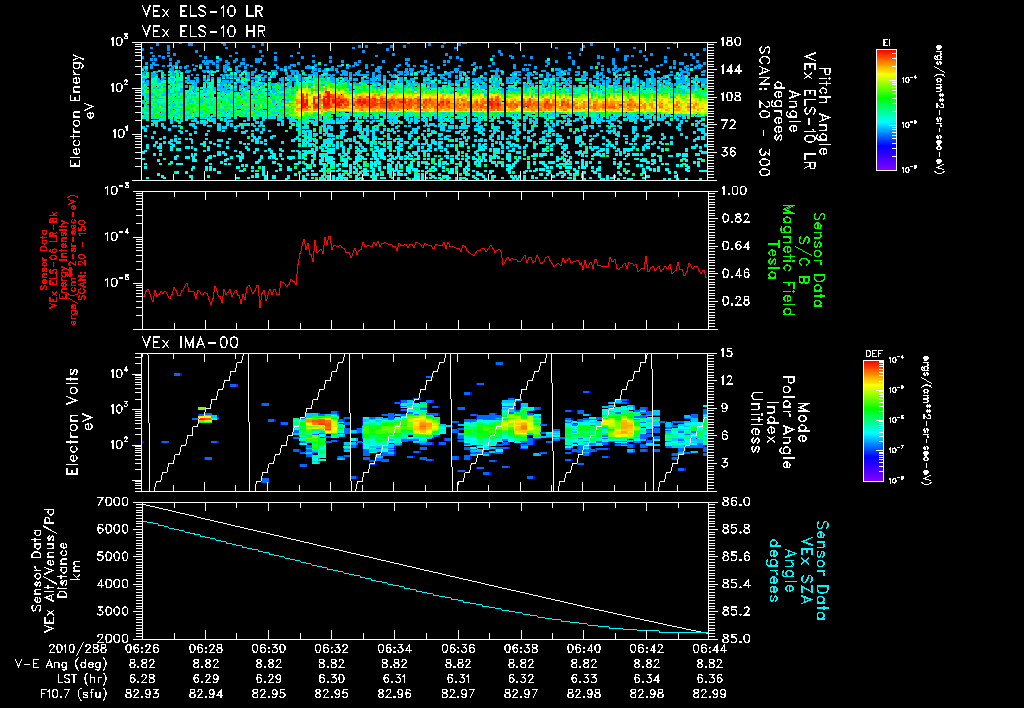Click time tick '06:26'
The image size is (1024, 708).
click(x=142, y=649)
